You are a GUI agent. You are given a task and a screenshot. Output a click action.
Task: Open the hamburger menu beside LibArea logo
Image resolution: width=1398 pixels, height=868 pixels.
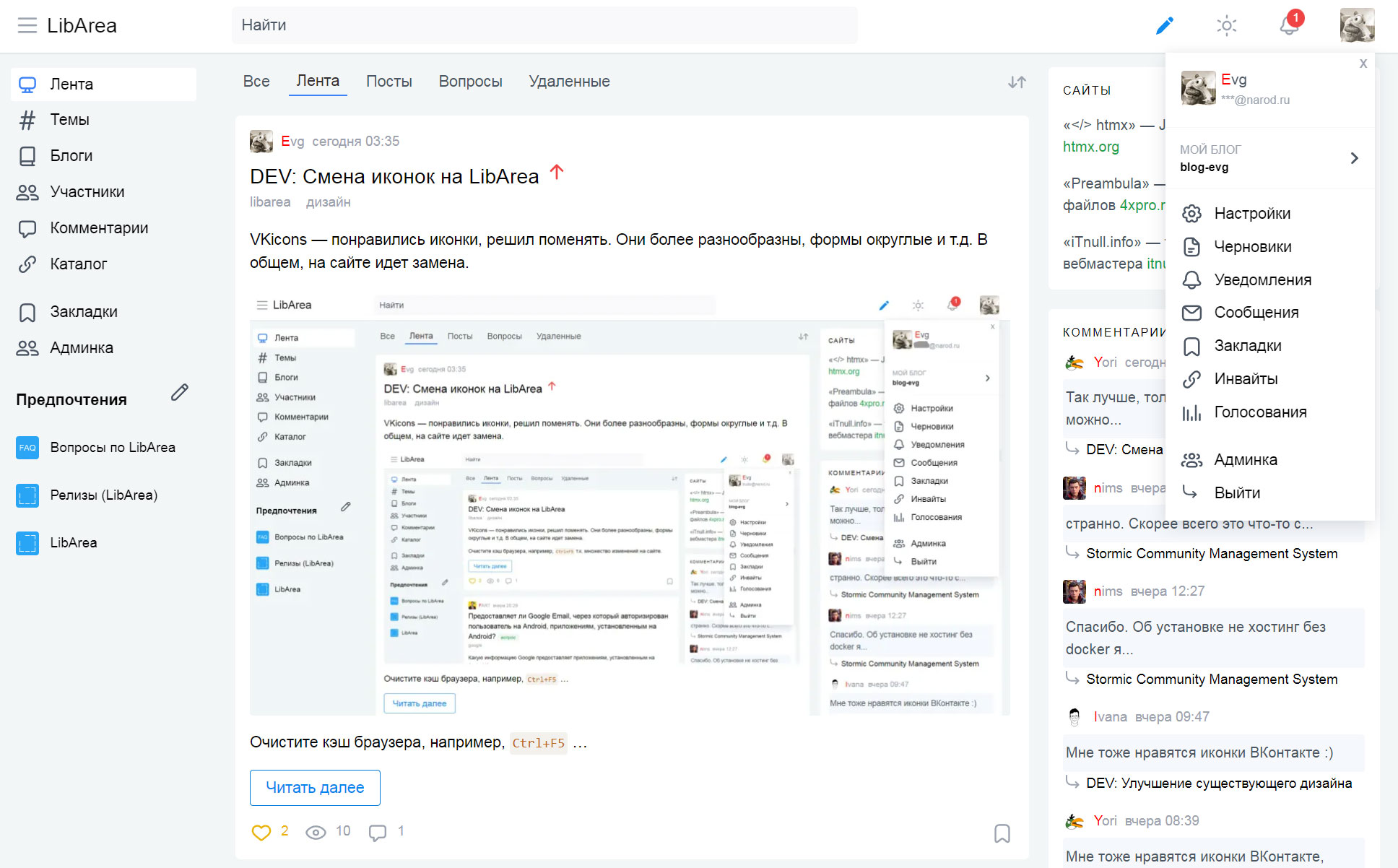click(27, 26)
